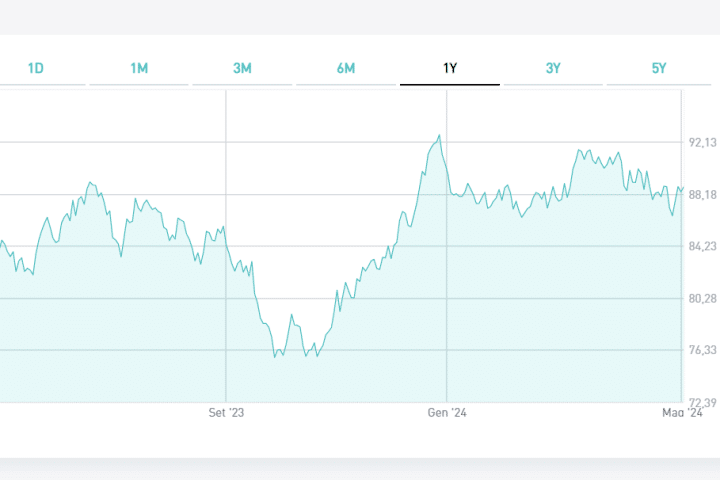Click the 84,23 y-axis value
The width and height of the screenshot is (720, 480).
[x=703, y=247]
